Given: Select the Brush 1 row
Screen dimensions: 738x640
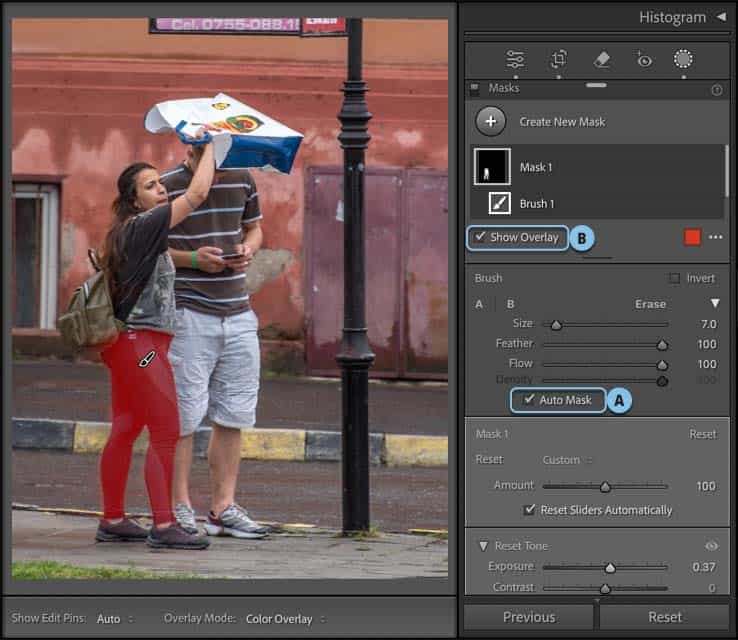Looking at the screenshot, I should tap(596, 203).
